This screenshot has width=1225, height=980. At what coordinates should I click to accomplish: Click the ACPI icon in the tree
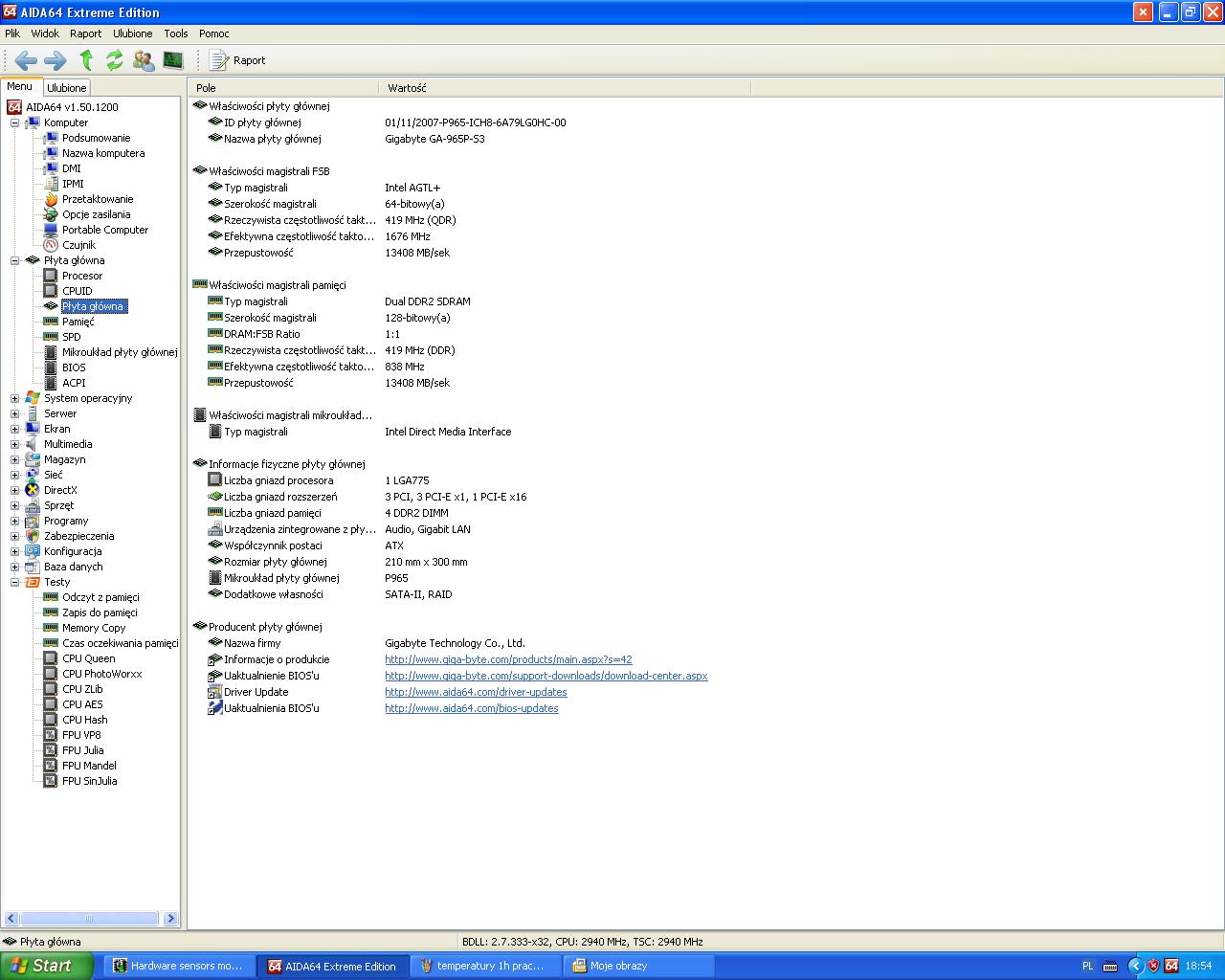[x=51, y=383]
